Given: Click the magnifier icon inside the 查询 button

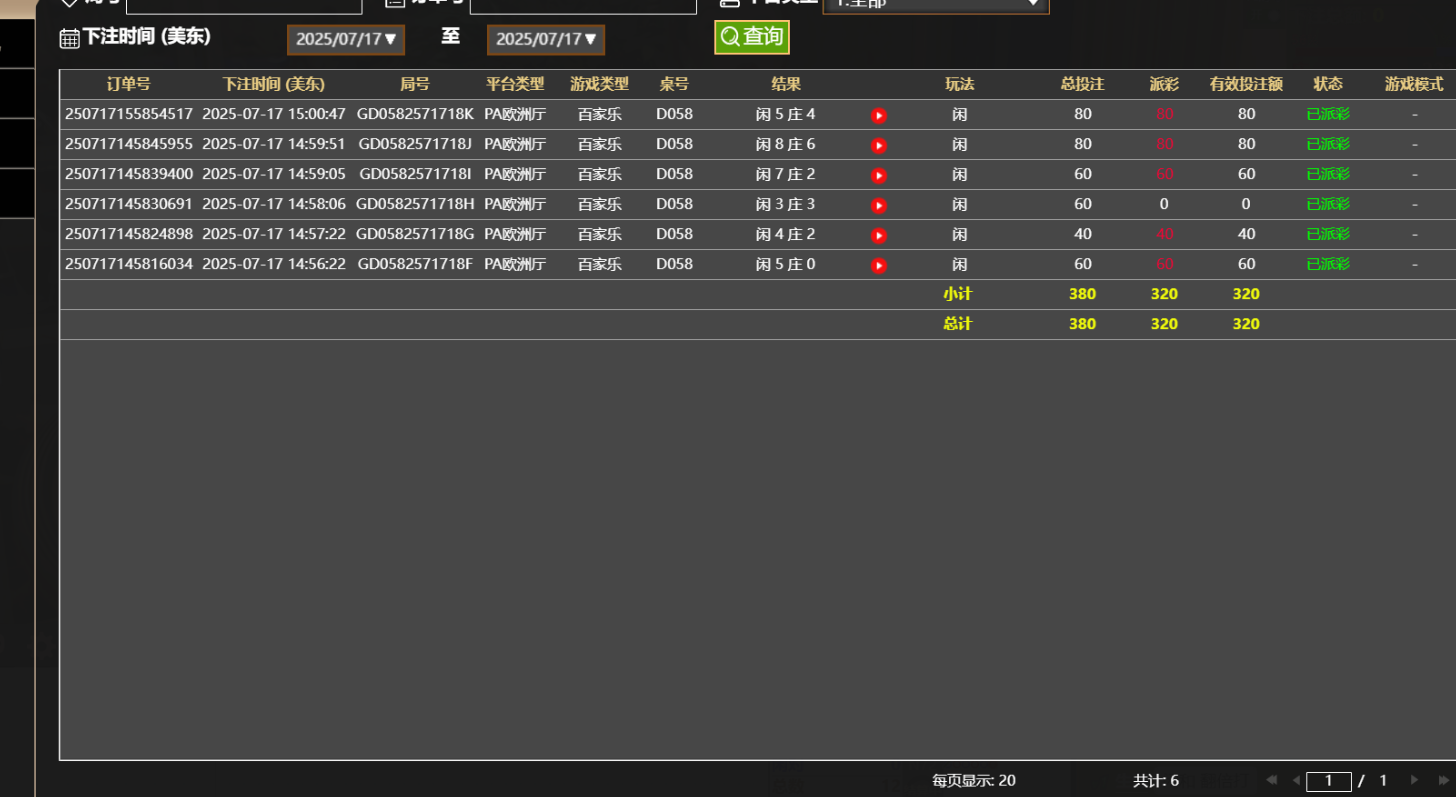Looking at the screenshot, I should point(729,35).
